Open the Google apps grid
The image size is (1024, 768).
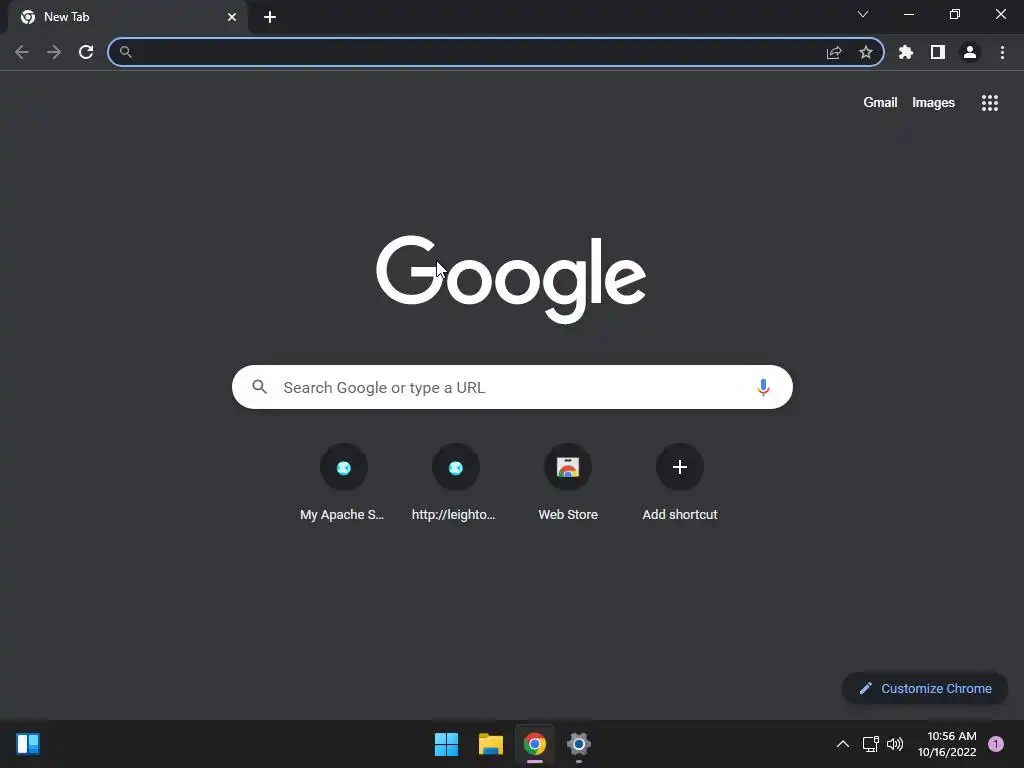pyautogui.click(x=990, y=103)
